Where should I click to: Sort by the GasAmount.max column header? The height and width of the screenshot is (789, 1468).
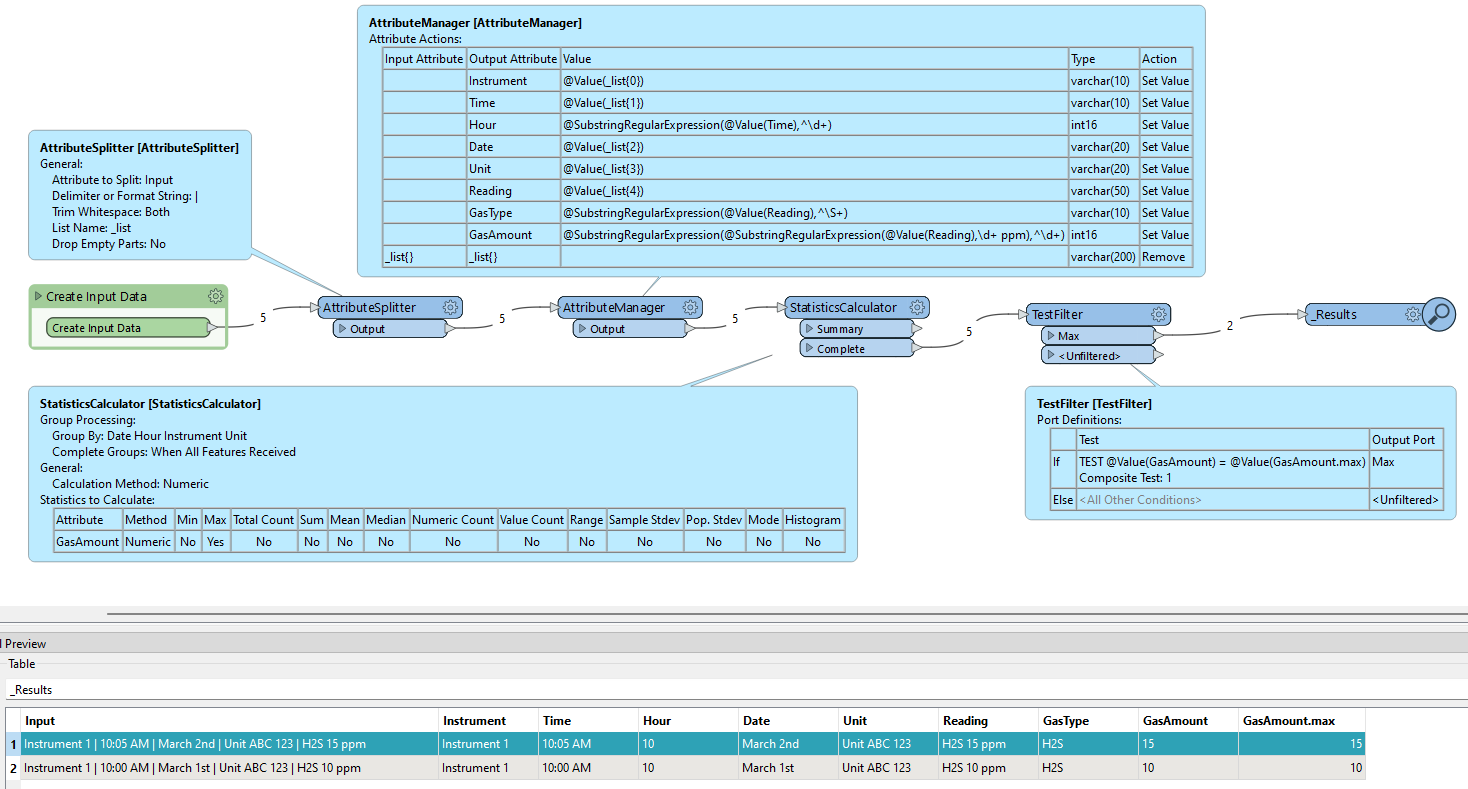pyautogui.click(x=1302, y=720)
